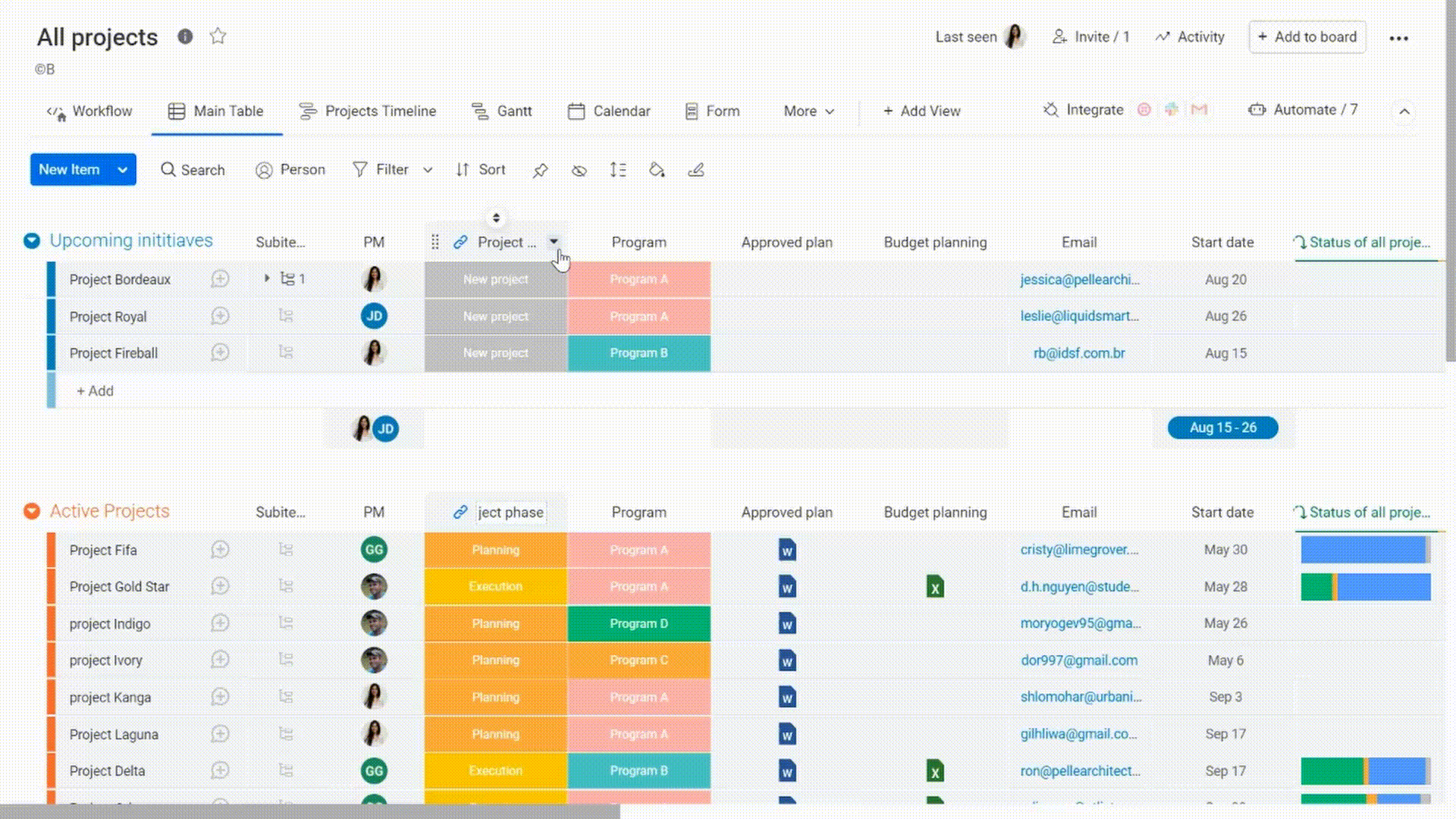Collapse Upcoming inititiaves group
This screenshot has height=819, width=1456.
pyautogui.click(x=32, y=241)
